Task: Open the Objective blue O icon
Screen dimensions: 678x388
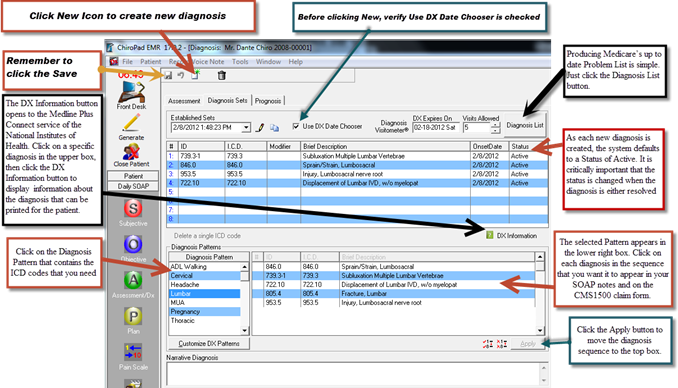Action: point(133,244)
